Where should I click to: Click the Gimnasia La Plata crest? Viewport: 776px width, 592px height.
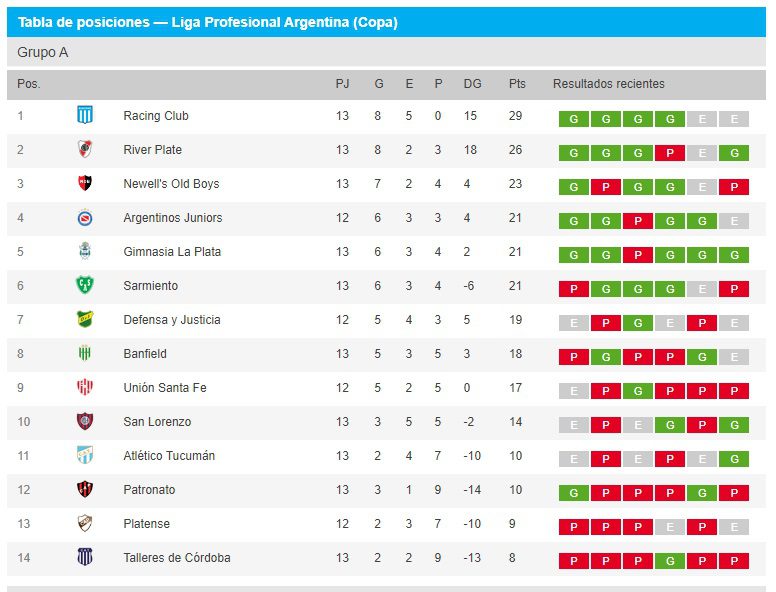click(85, 252)
